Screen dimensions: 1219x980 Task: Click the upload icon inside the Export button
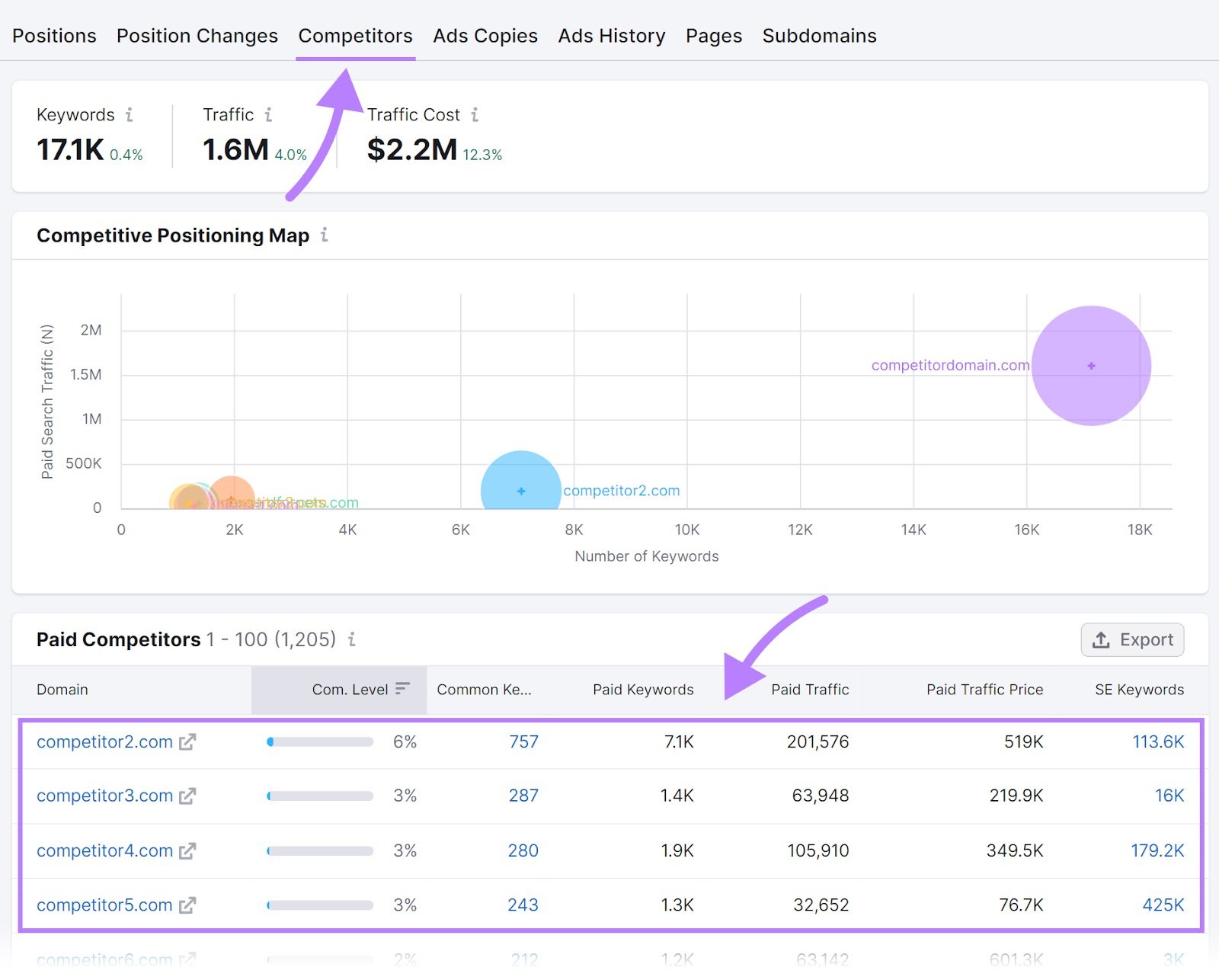(x=1102, y=640)
